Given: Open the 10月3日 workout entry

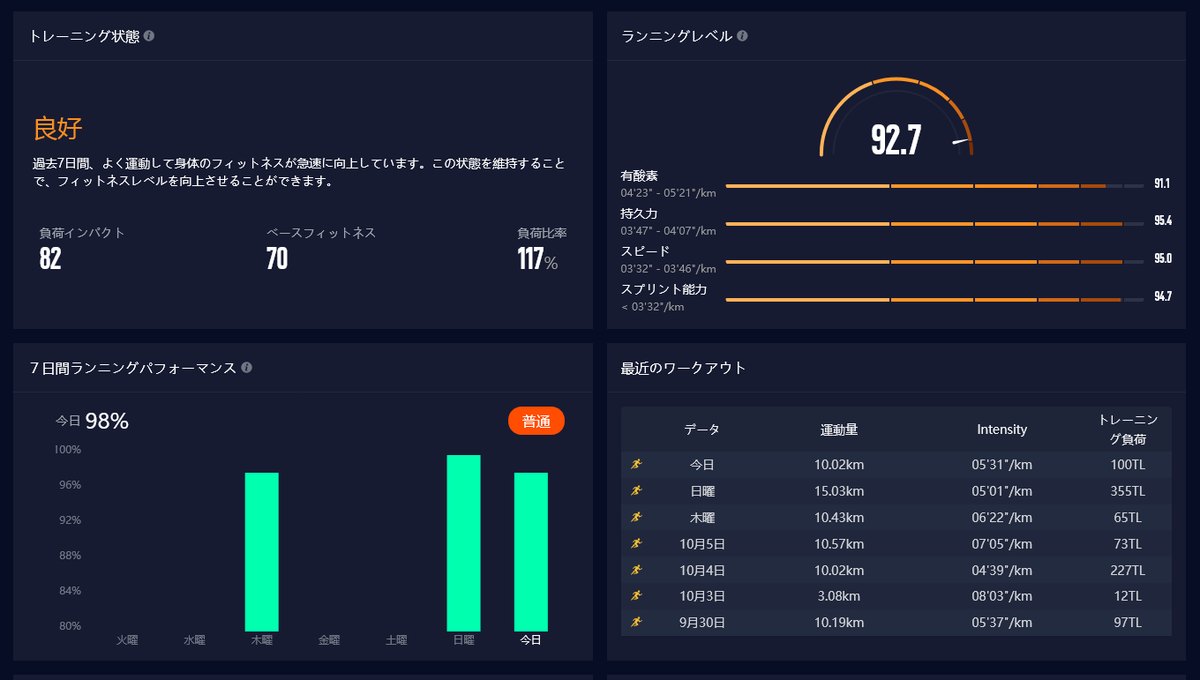Looking at the screenshot, I should pyautogui.click(x=896, y=596).
